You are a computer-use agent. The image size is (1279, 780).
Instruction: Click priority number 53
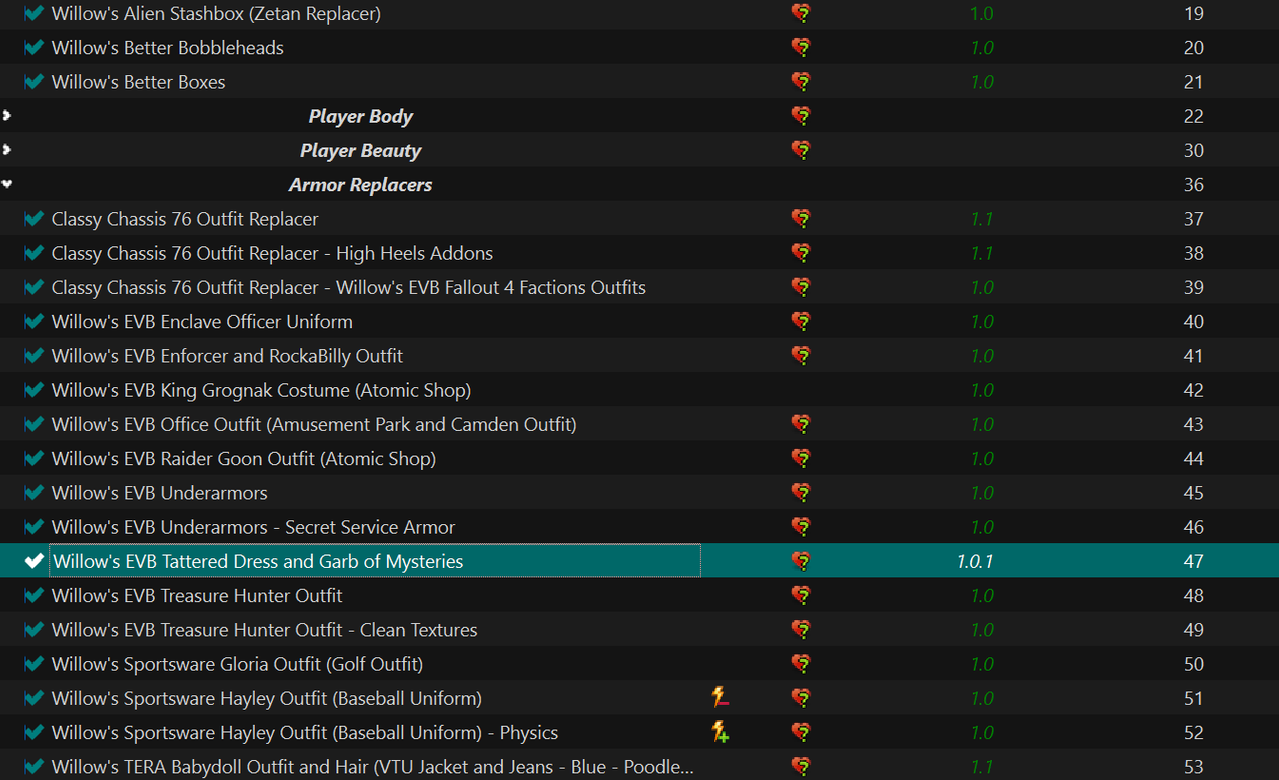point(1193,767)
